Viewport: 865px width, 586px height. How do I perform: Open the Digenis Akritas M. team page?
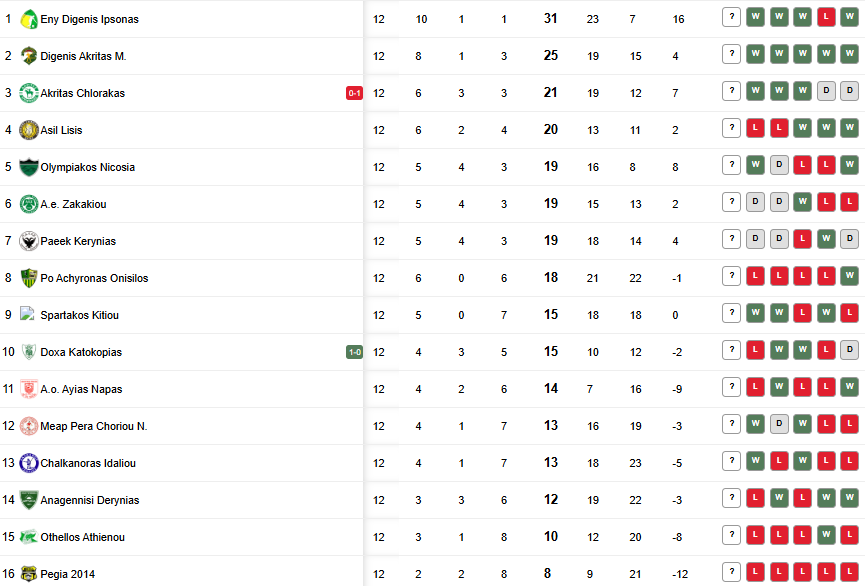click(x=83, y=56)
